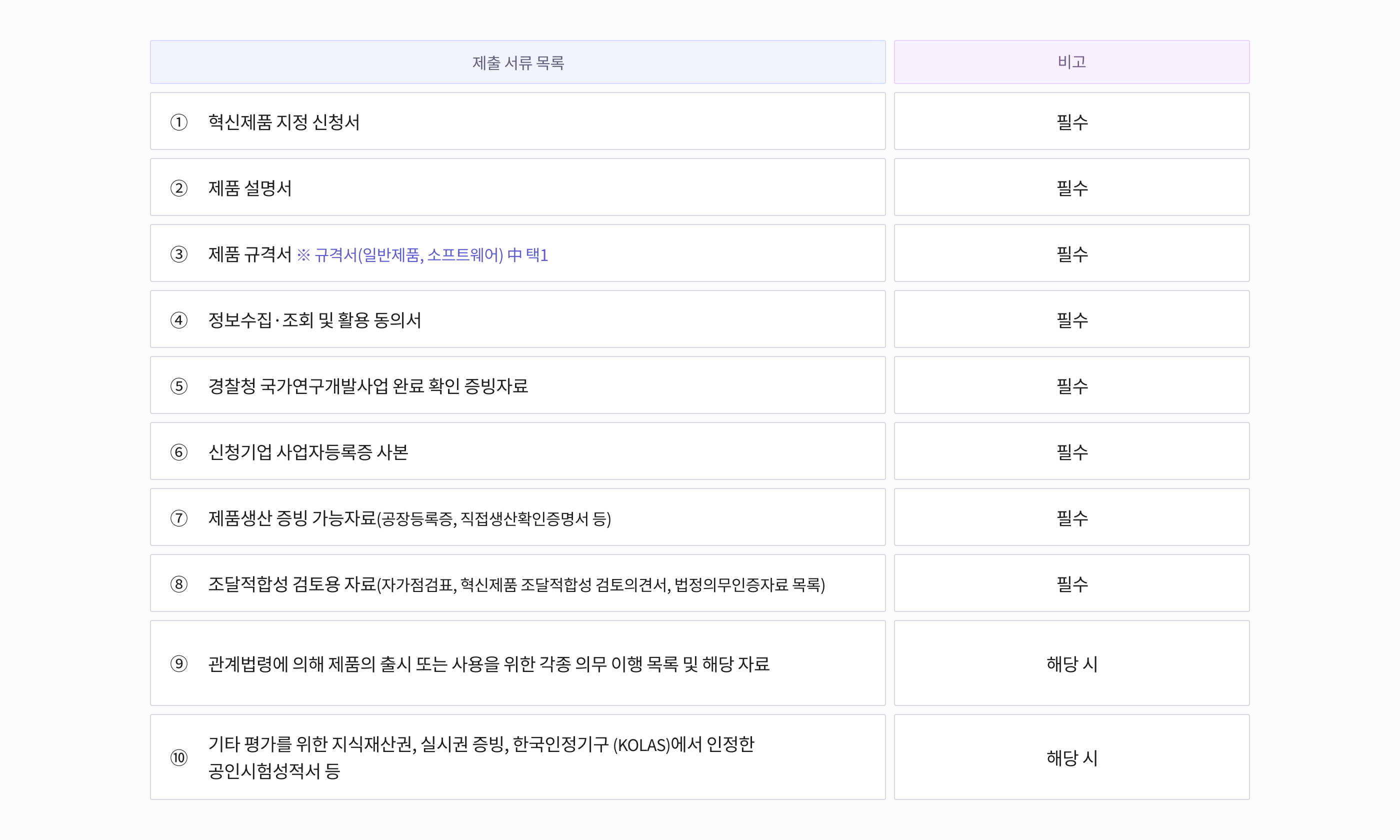1400x840 pixels.
Task: Click the blue 규격서 中 택1 note
Action: tap(422, 255)
